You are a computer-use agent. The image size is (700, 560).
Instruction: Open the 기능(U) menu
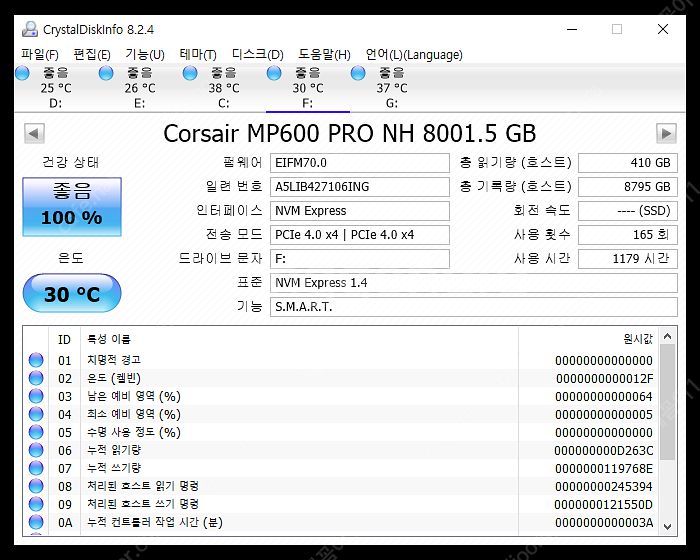tap(145, 54)
